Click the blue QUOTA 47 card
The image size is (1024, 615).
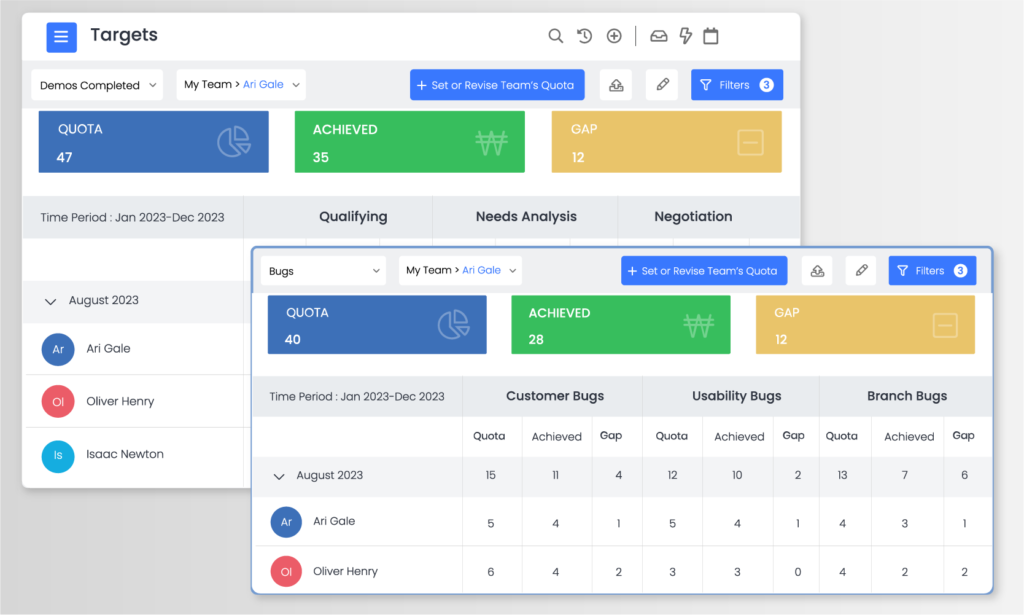pyautogui.click(x=153, y=142)
